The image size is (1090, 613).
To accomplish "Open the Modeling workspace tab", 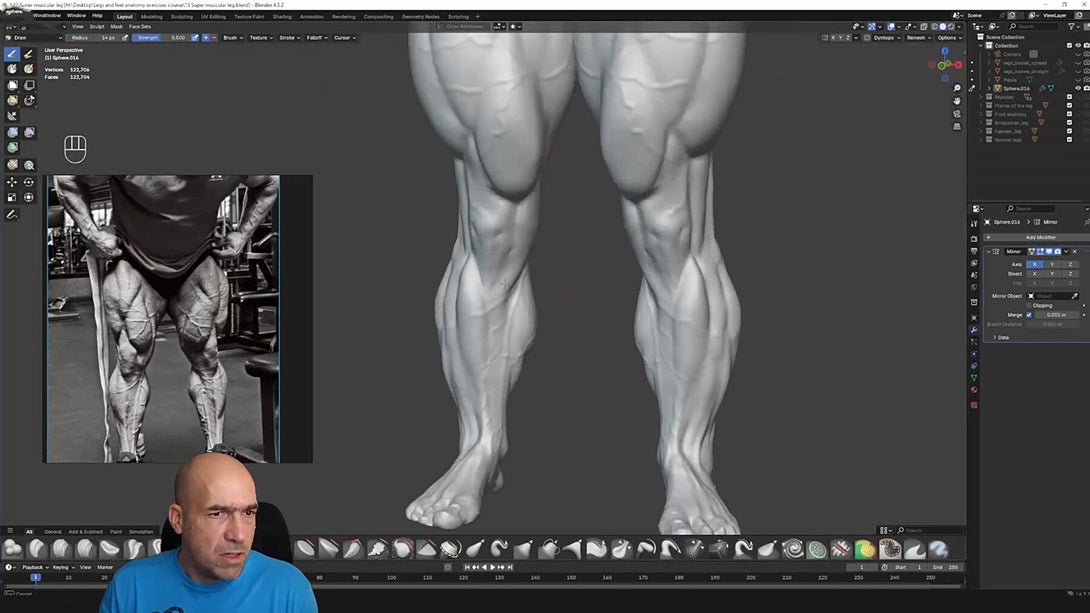I will 152,17.
